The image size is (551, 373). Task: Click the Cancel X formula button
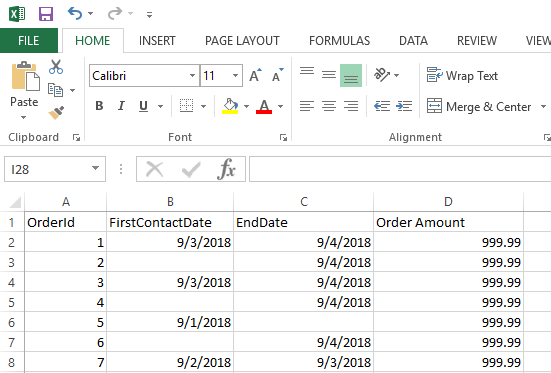pyautogui.click(x=155, y=169)
